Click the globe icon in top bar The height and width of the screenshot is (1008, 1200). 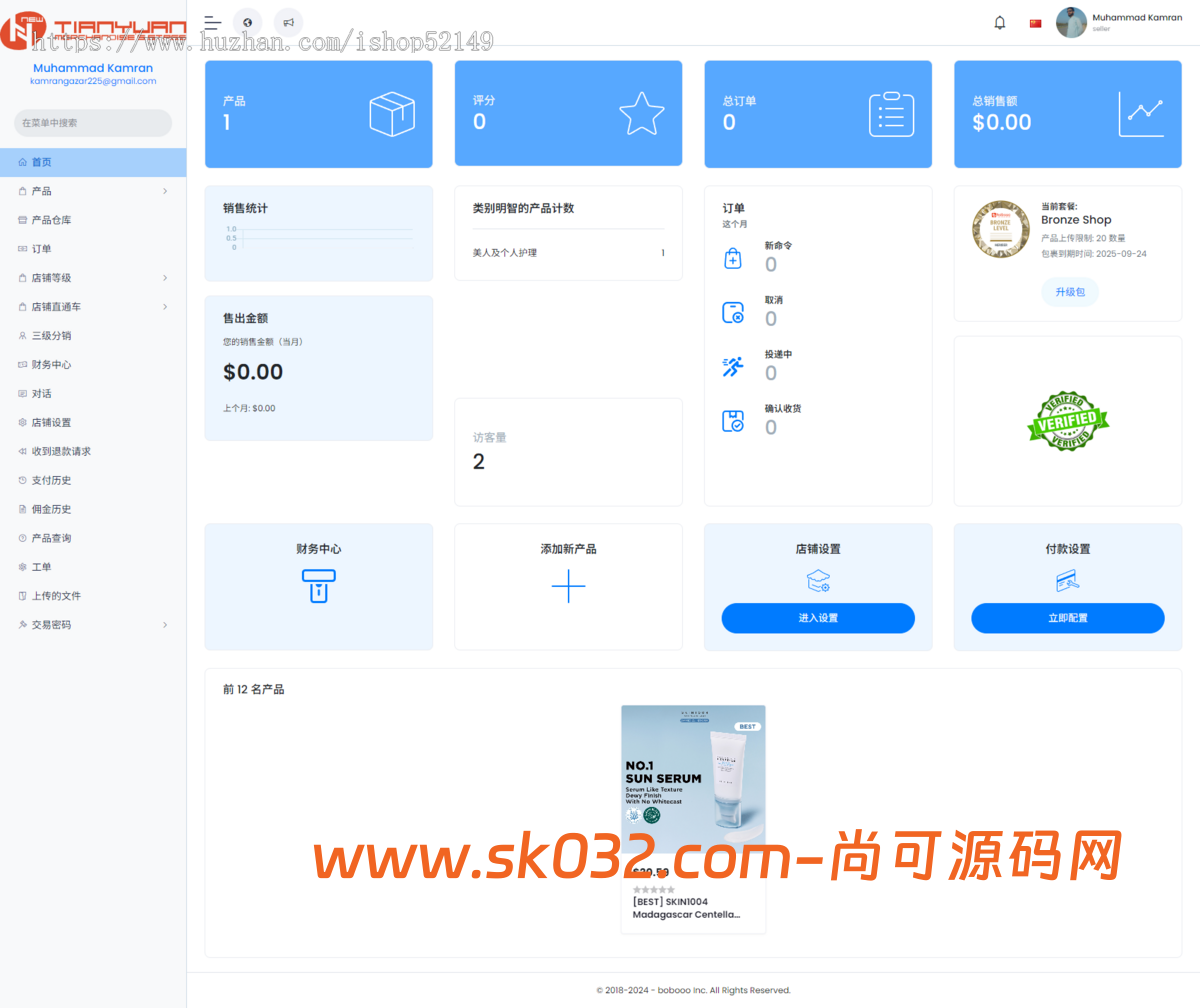pos(247,22)
